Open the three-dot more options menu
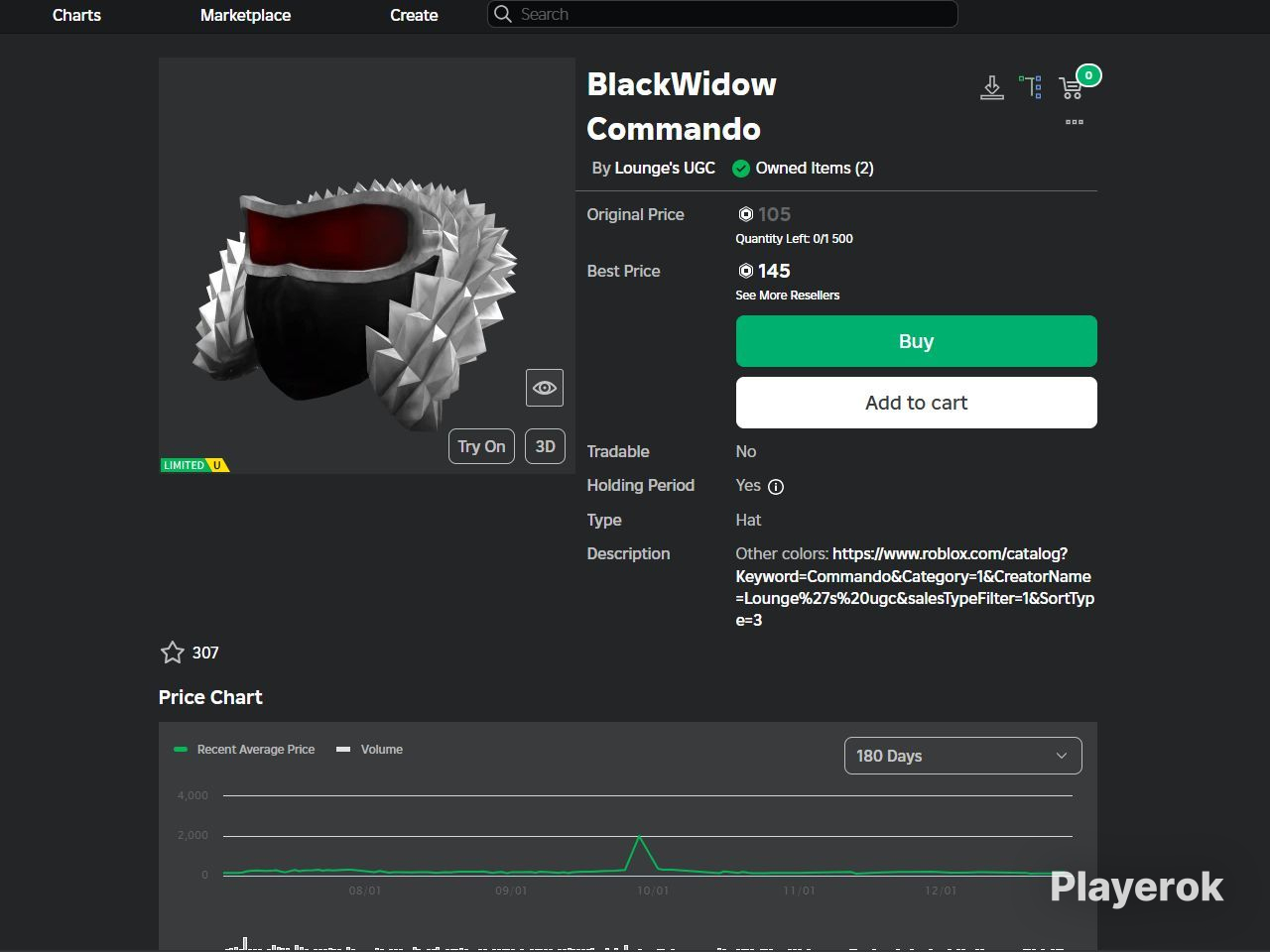 [1074, 122]
